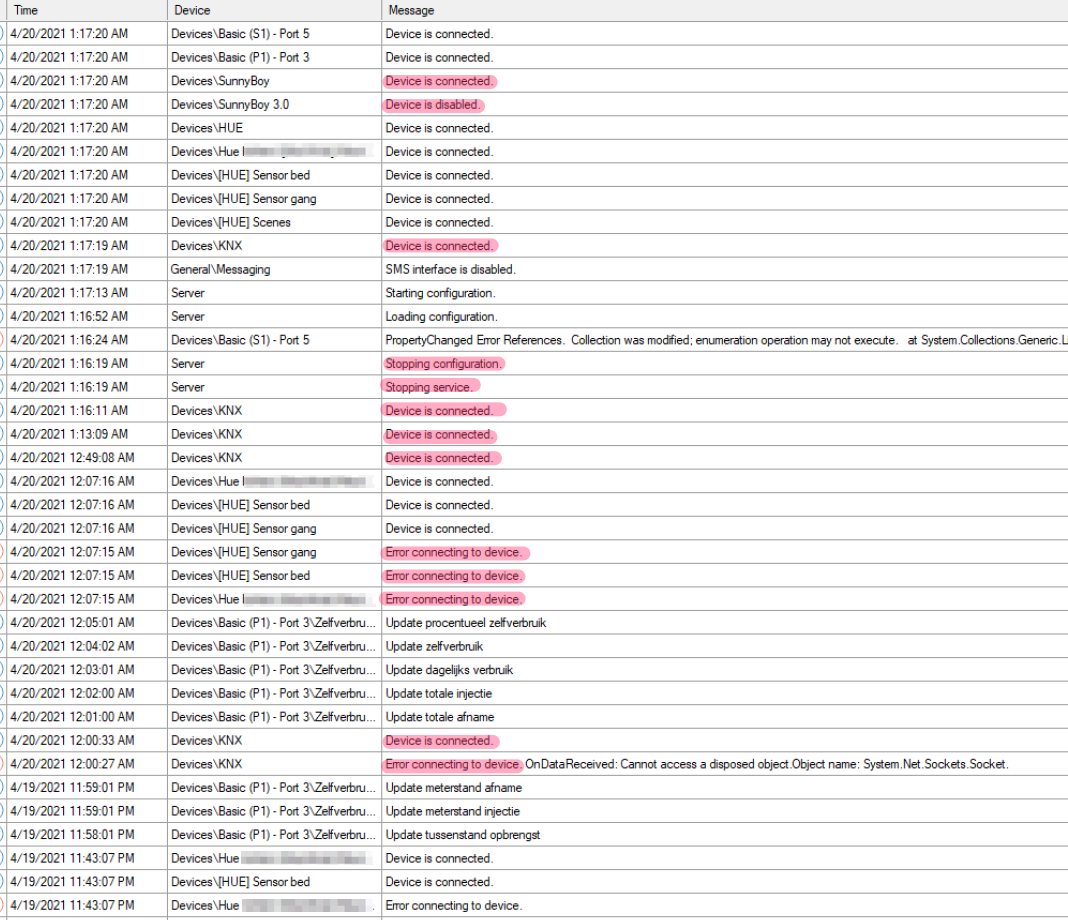The height and width of the screenshot is (920, 1068).
Task: Click "Update procentueel zelfverbruik" message
Action: (466, 623)
